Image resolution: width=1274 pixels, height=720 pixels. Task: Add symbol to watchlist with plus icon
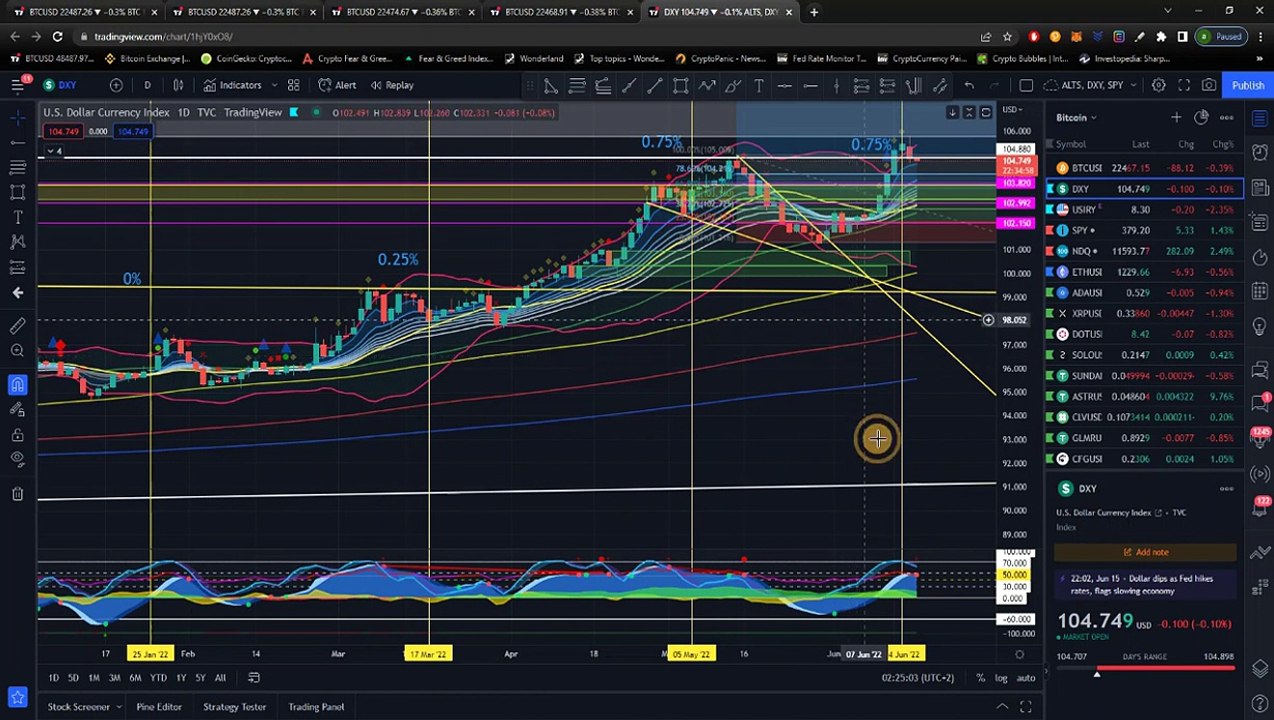tap(1176, 117)
